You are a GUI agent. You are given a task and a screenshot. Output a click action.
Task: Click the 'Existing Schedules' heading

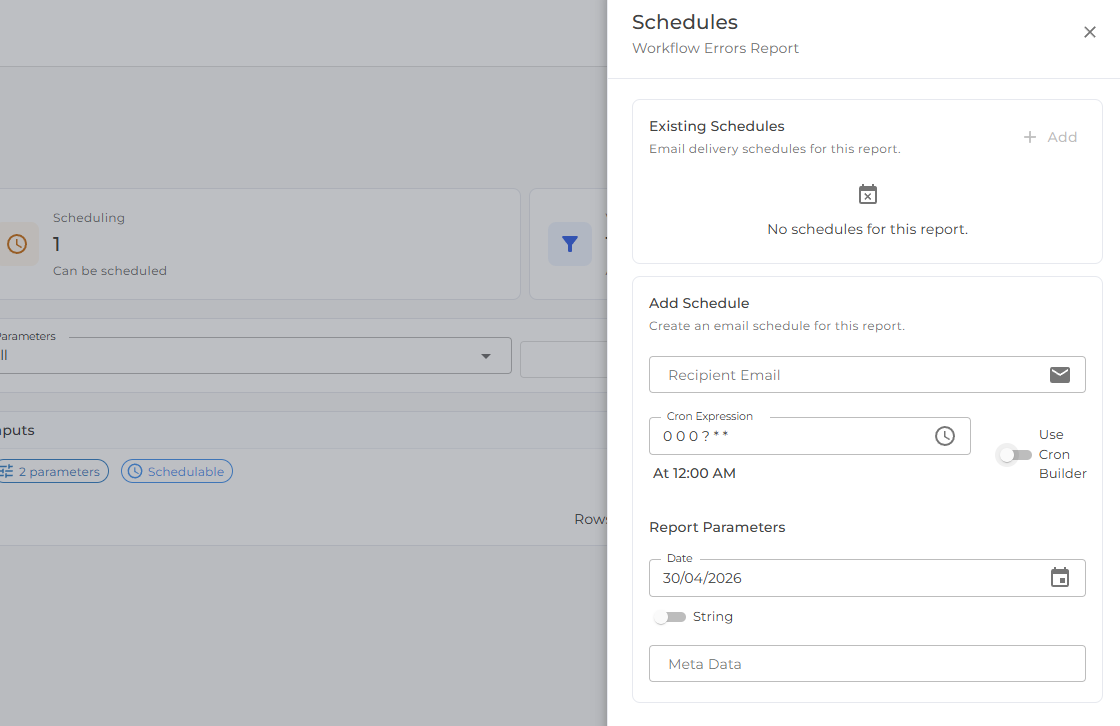tap(716, 126)
